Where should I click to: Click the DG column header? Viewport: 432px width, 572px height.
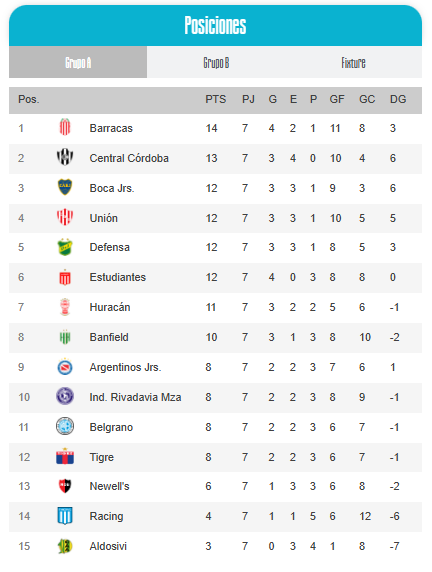click(x=398, y=99)
